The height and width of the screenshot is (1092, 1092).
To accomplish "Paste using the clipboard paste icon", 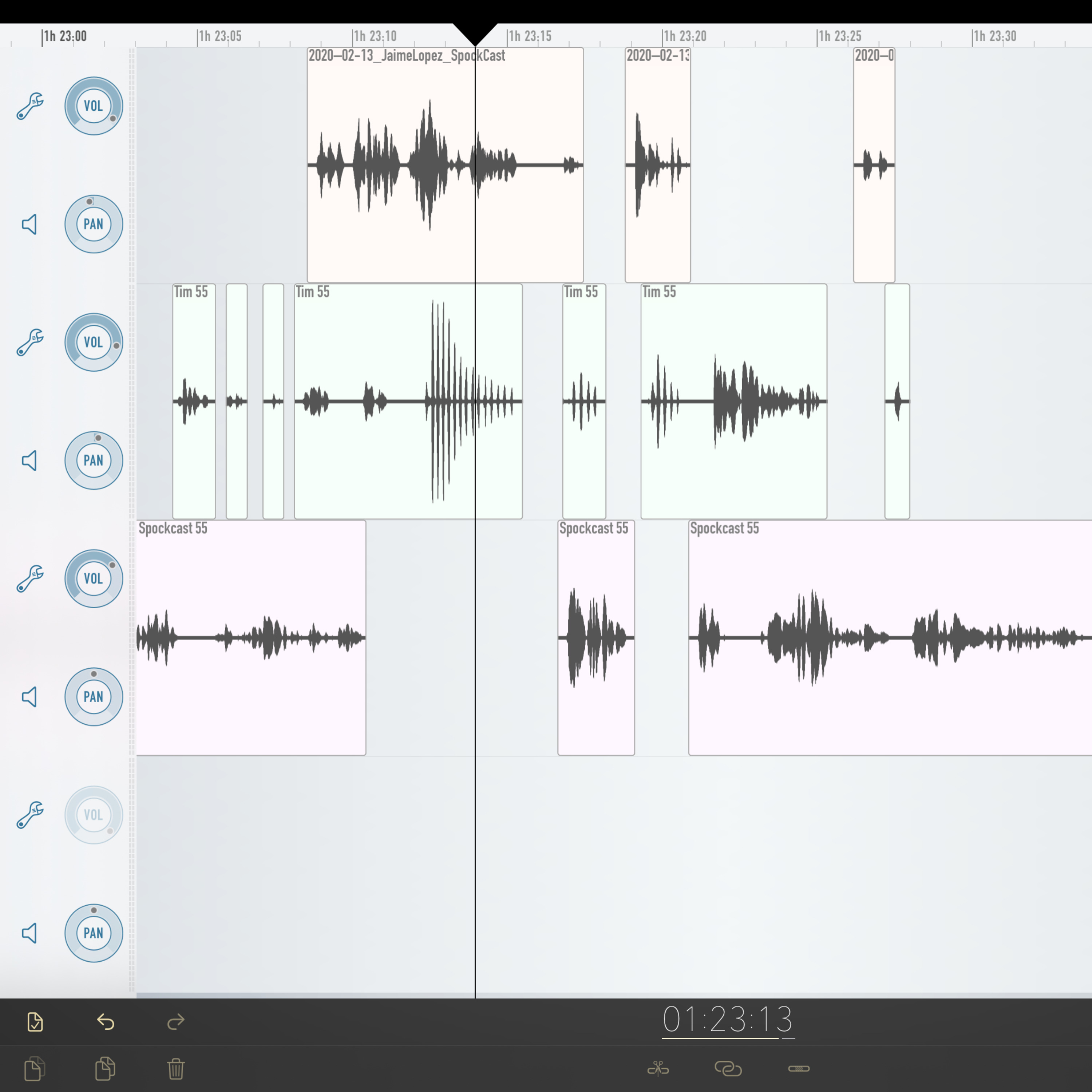I will point(106,1068).
